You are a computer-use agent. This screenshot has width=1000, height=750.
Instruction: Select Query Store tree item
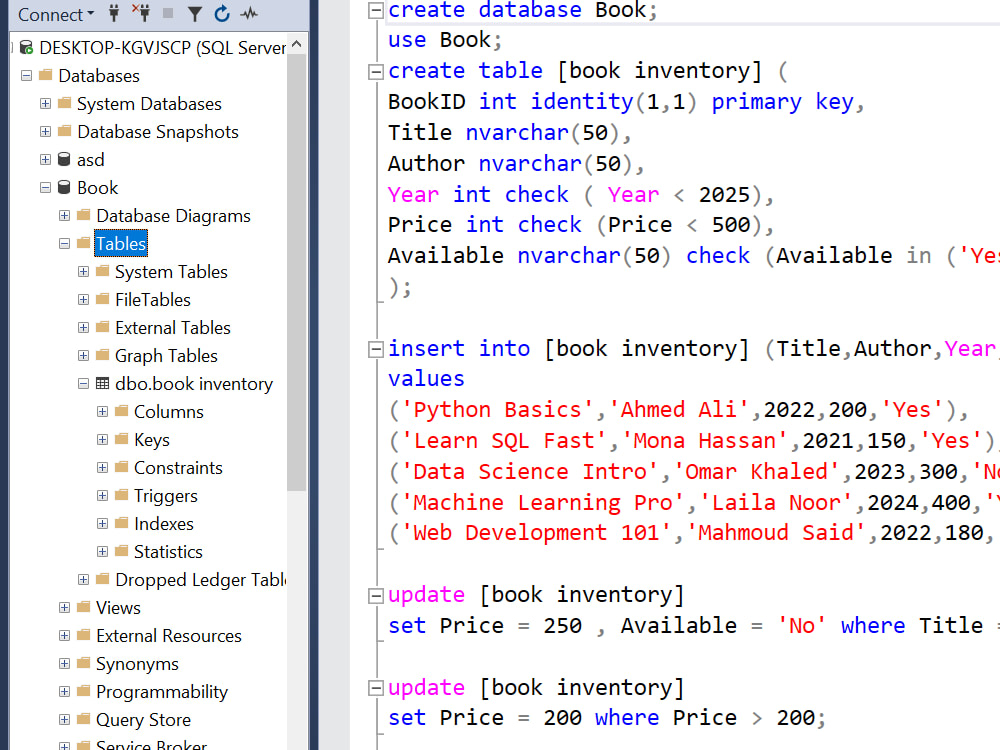[143, 720]
